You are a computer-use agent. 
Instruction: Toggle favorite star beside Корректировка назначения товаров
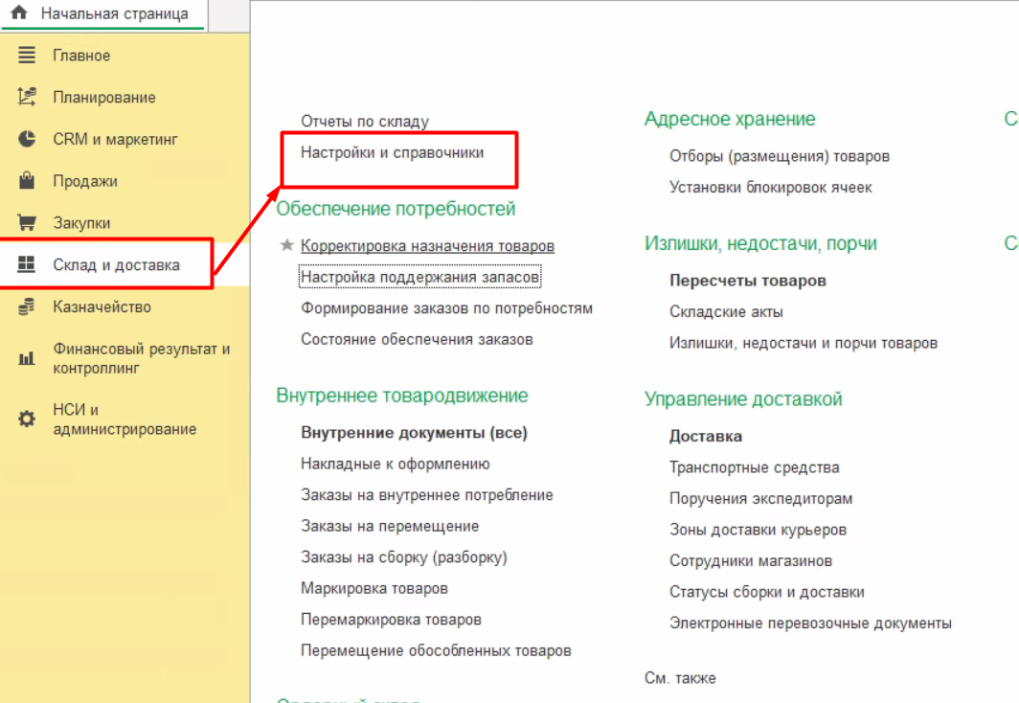[287, 246]
